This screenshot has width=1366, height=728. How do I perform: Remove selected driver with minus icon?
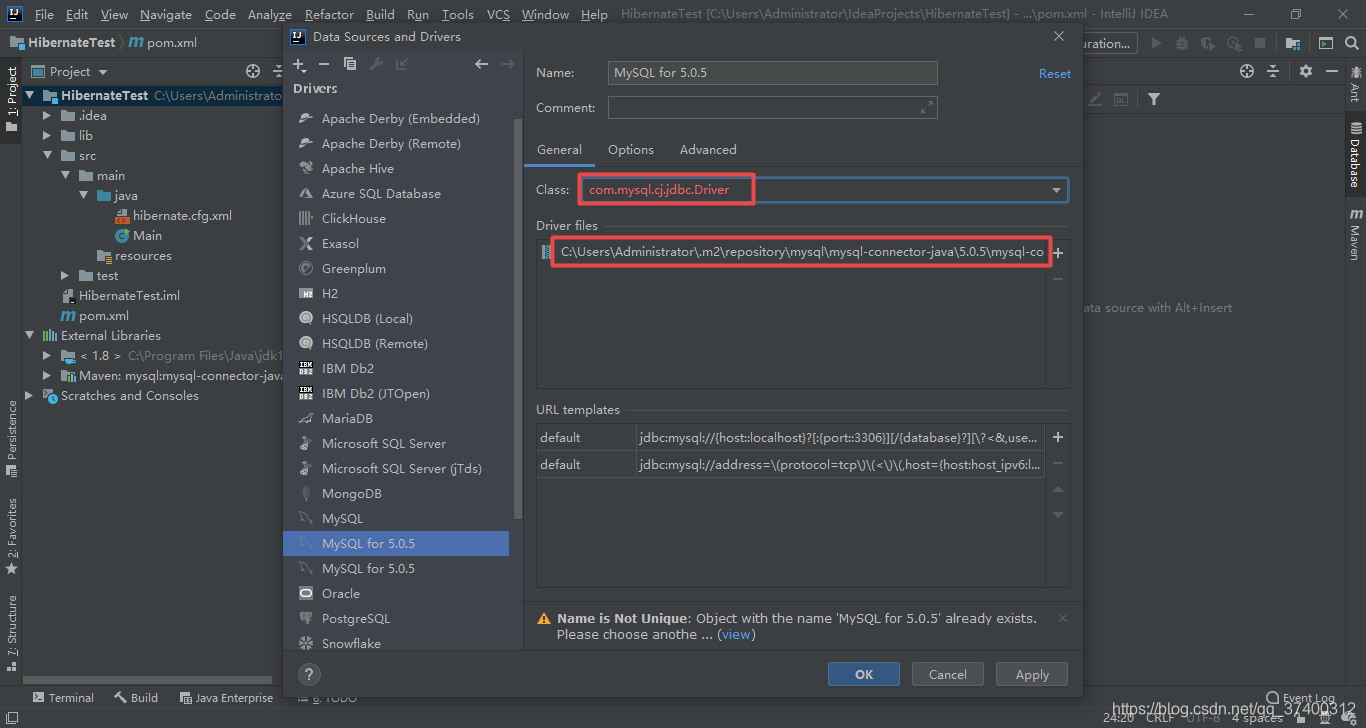coord(323,64)
